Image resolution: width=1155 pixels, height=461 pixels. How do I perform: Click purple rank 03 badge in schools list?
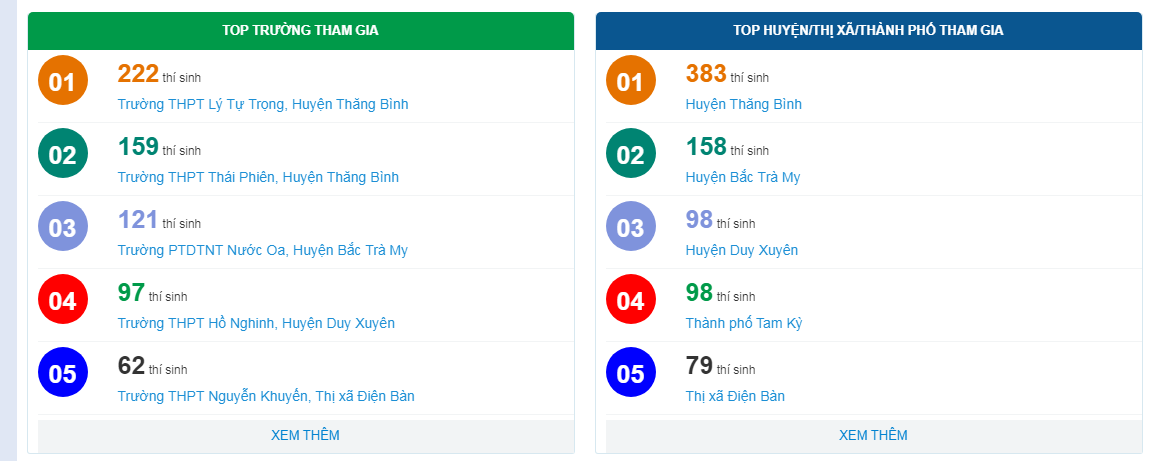pos(63,226)
